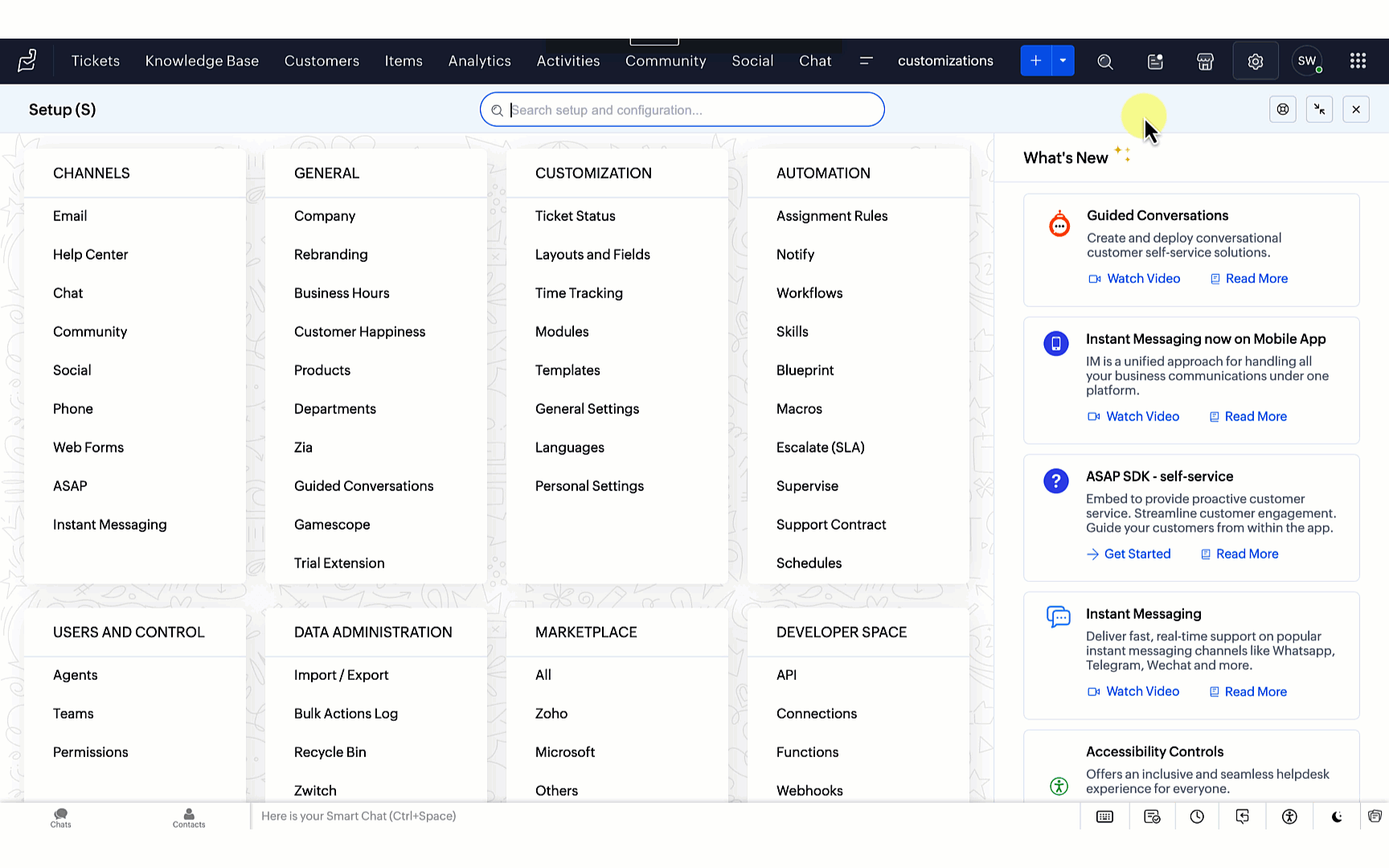Screen dimensions: 1389x868
Task: Click the accessibility controls icon in bottom bar
Action: pyautogui.click(x=1289, y=817)
